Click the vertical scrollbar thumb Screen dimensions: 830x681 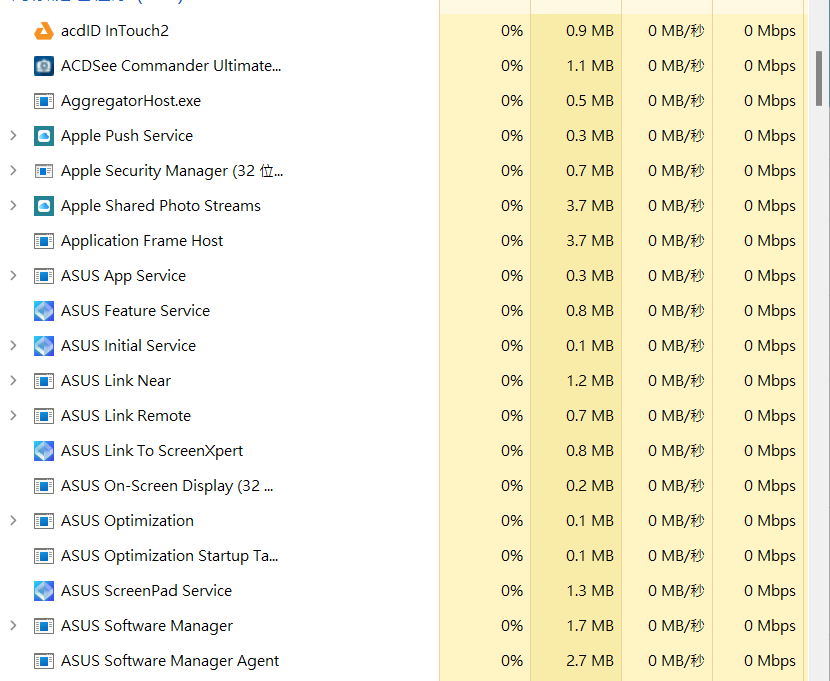click(819, 78)
